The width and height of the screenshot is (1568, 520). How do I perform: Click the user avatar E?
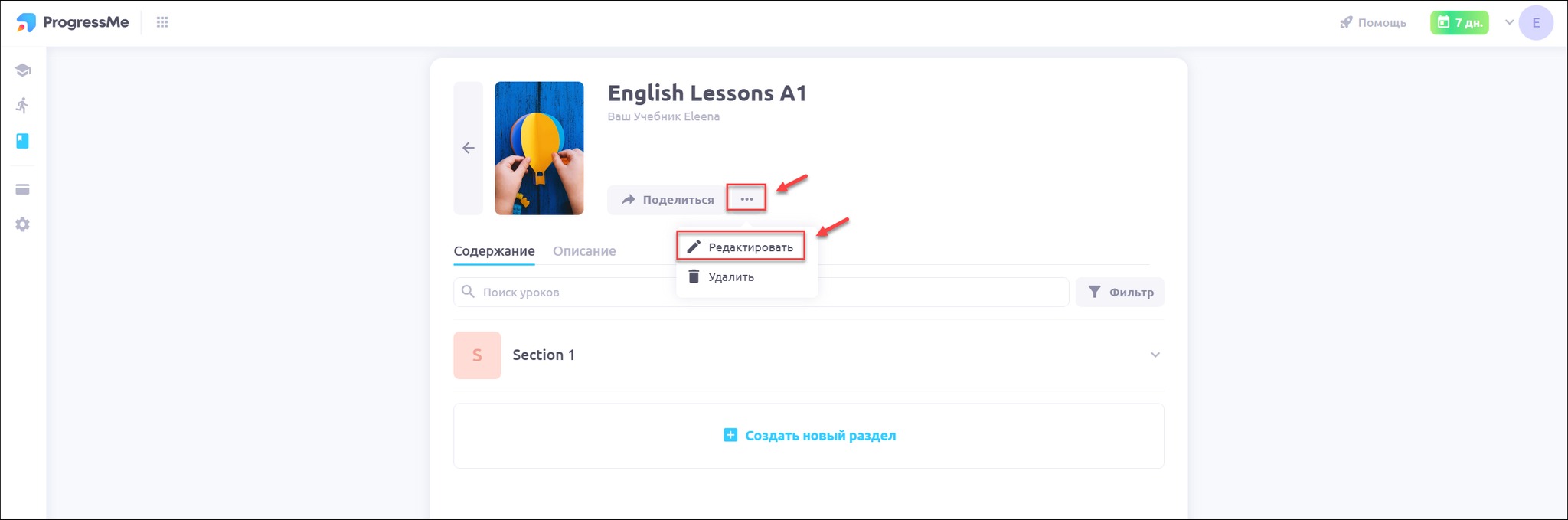tap(1535, 23)
